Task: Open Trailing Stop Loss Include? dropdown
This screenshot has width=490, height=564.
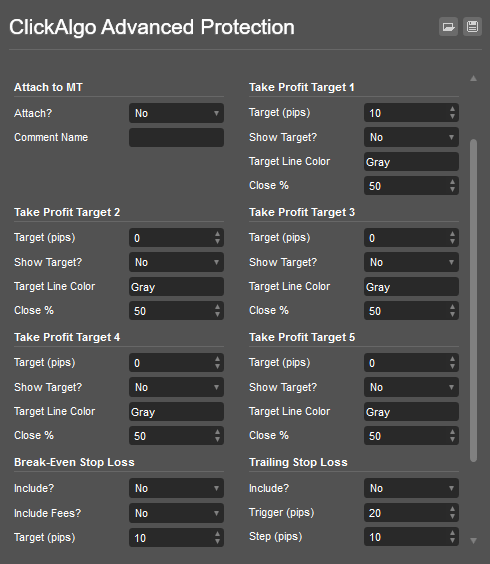Action: [411, 488]
